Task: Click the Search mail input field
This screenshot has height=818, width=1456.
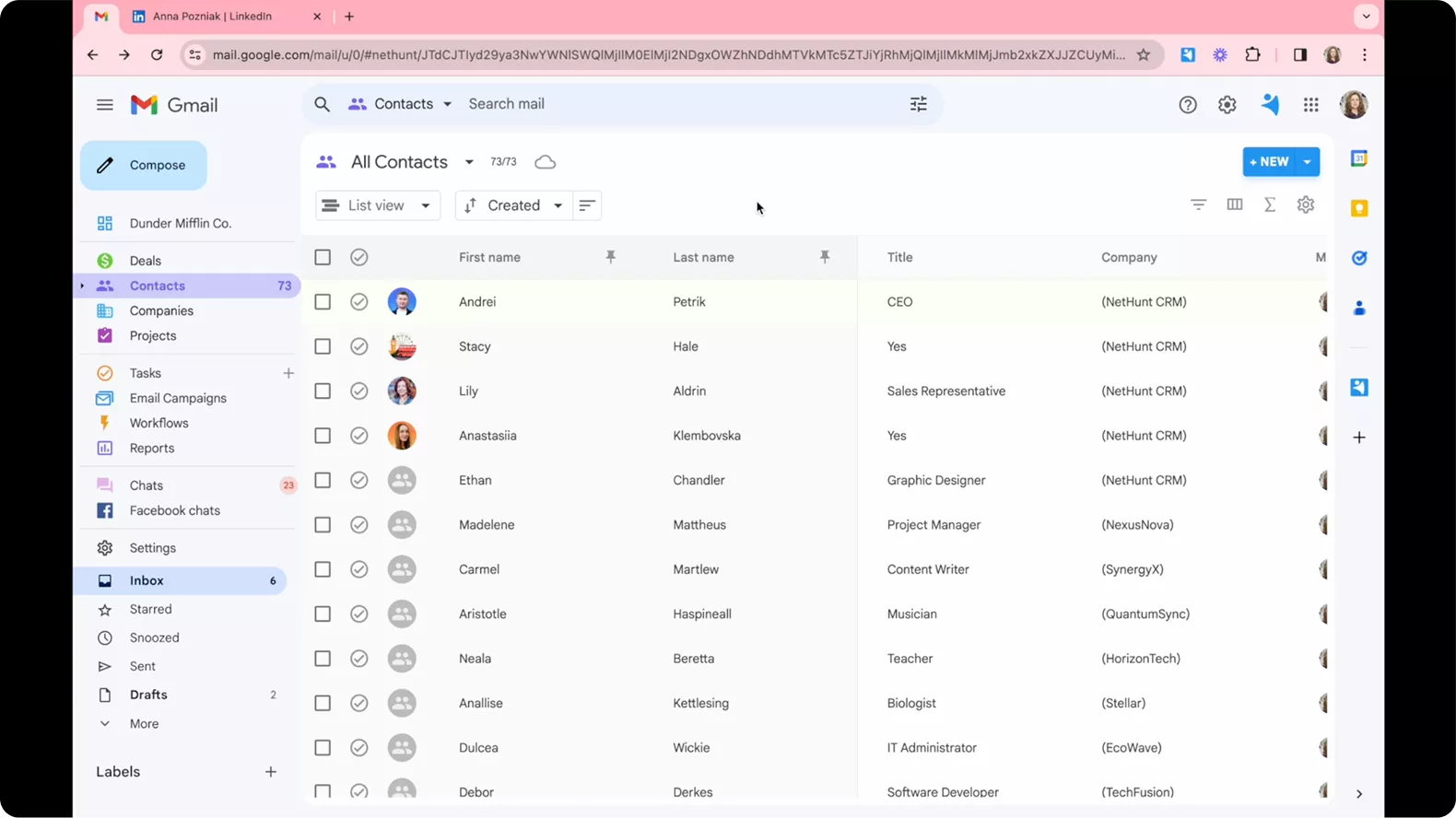Action: coord(682,104)
